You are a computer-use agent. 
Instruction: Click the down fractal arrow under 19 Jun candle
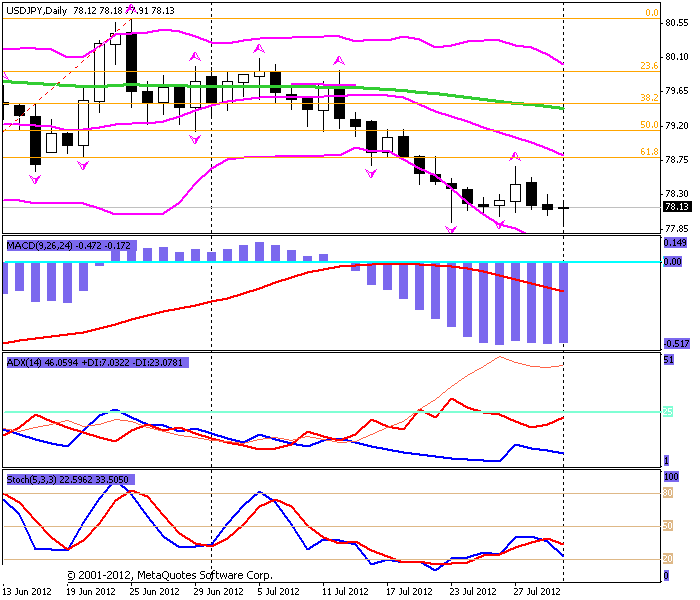click(83, 166)
